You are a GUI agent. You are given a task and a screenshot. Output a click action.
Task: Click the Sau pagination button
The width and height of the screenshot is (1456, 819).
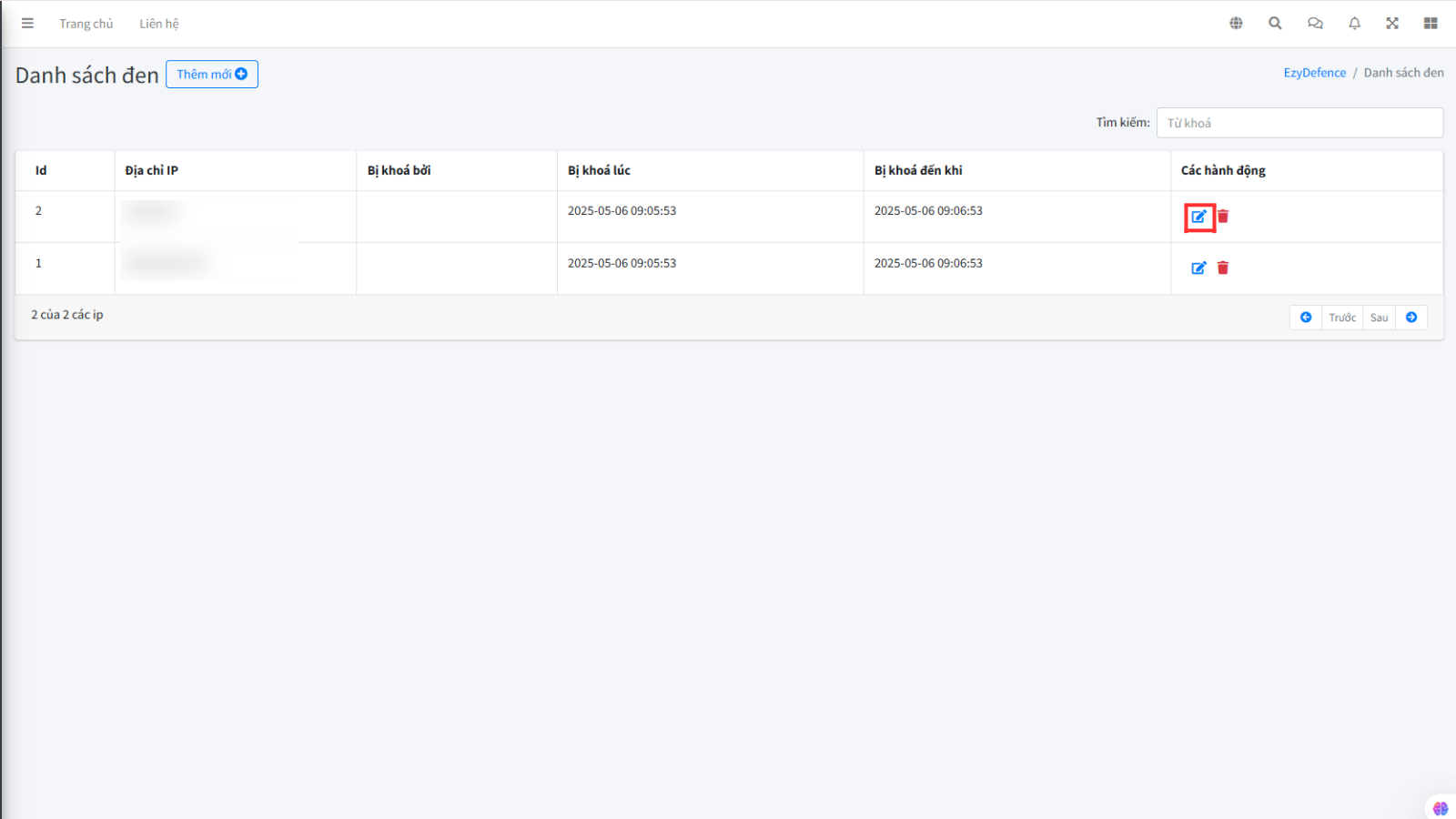point(1379,318)
